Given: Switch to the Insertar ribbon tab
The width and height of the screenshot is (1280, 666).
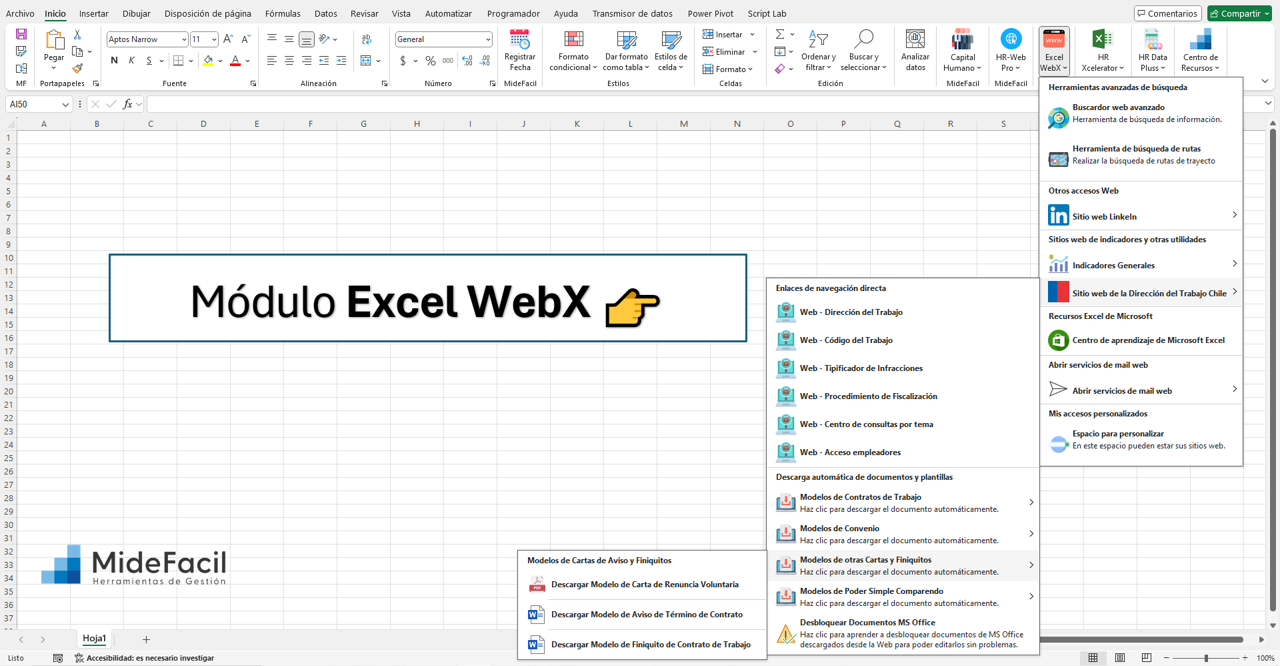Looking at the screenshot, I should [94, 13].
